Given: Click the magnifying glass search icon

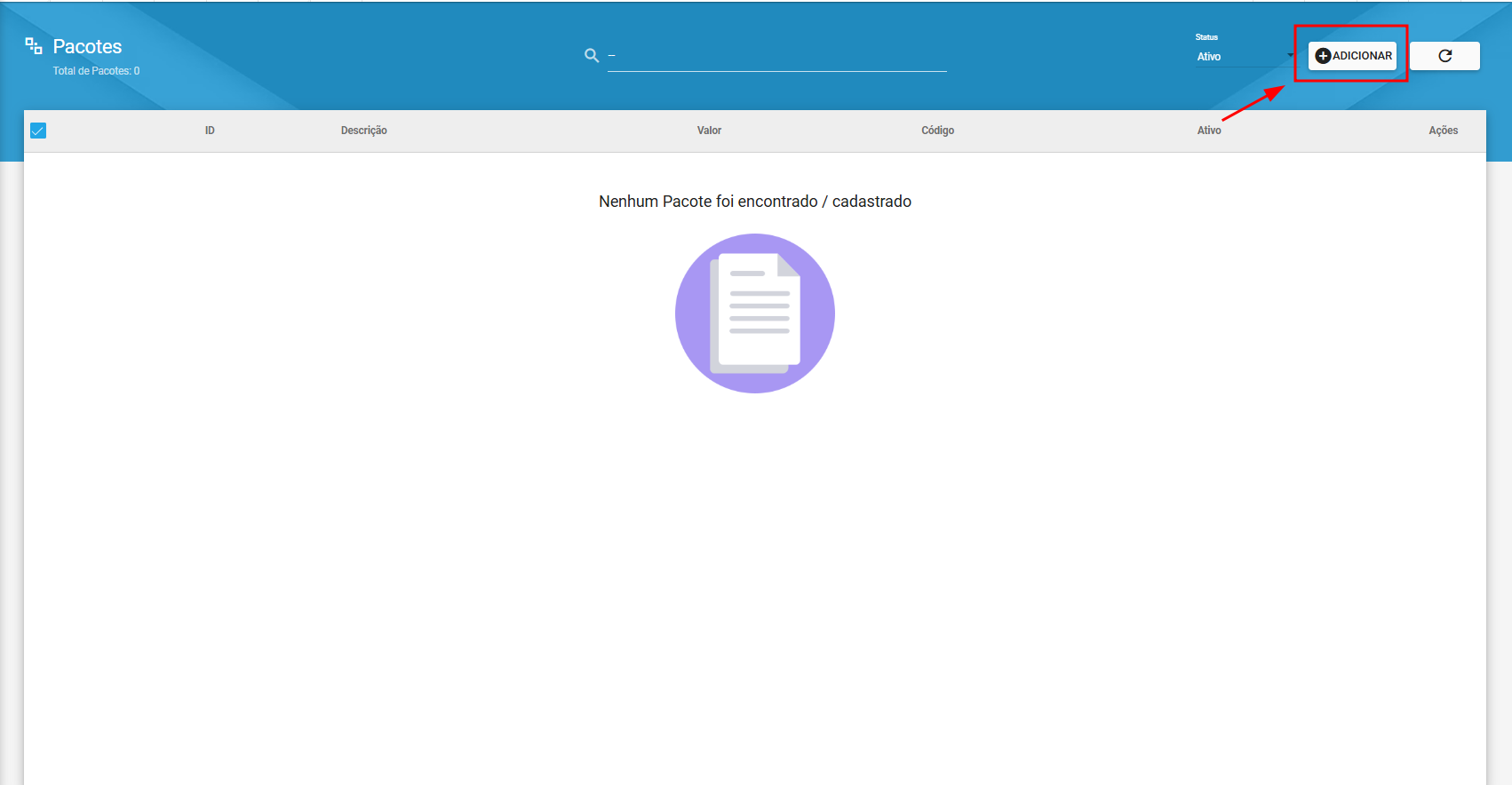Looking at the screenshot, I should tap(592, 56).
